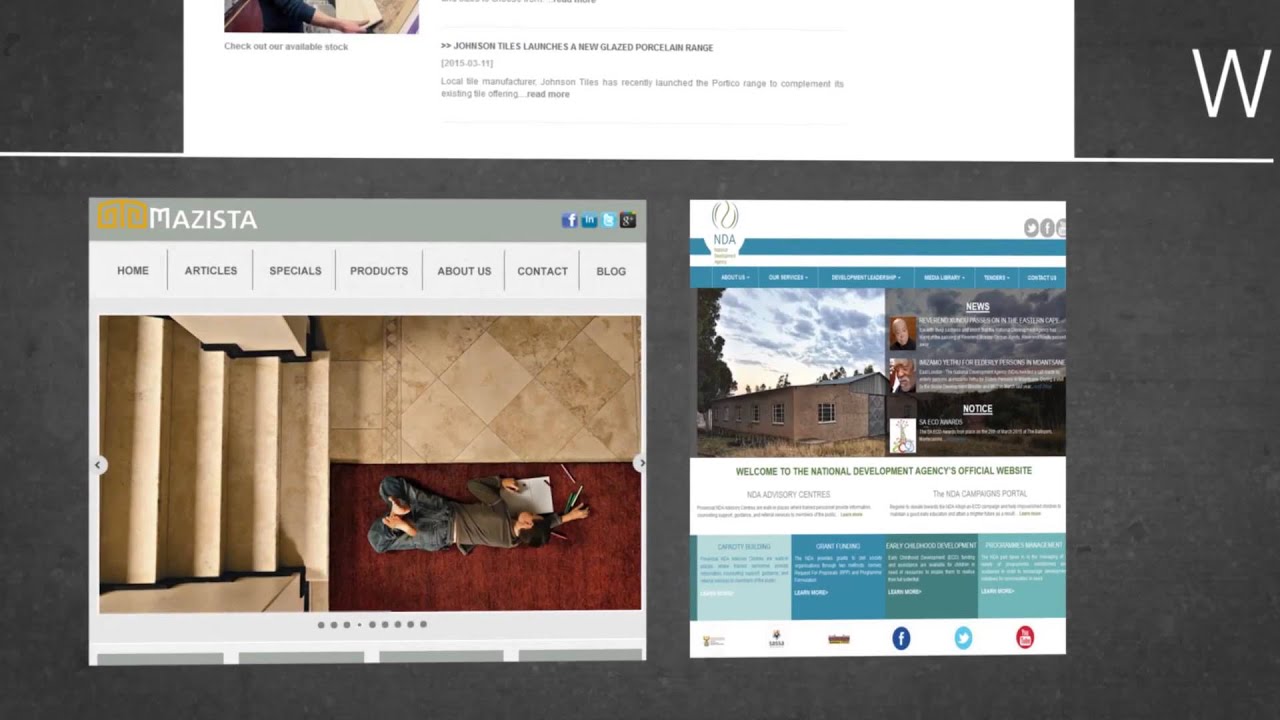Expand NDA Development Leadership dropdown

pos(866,278)
